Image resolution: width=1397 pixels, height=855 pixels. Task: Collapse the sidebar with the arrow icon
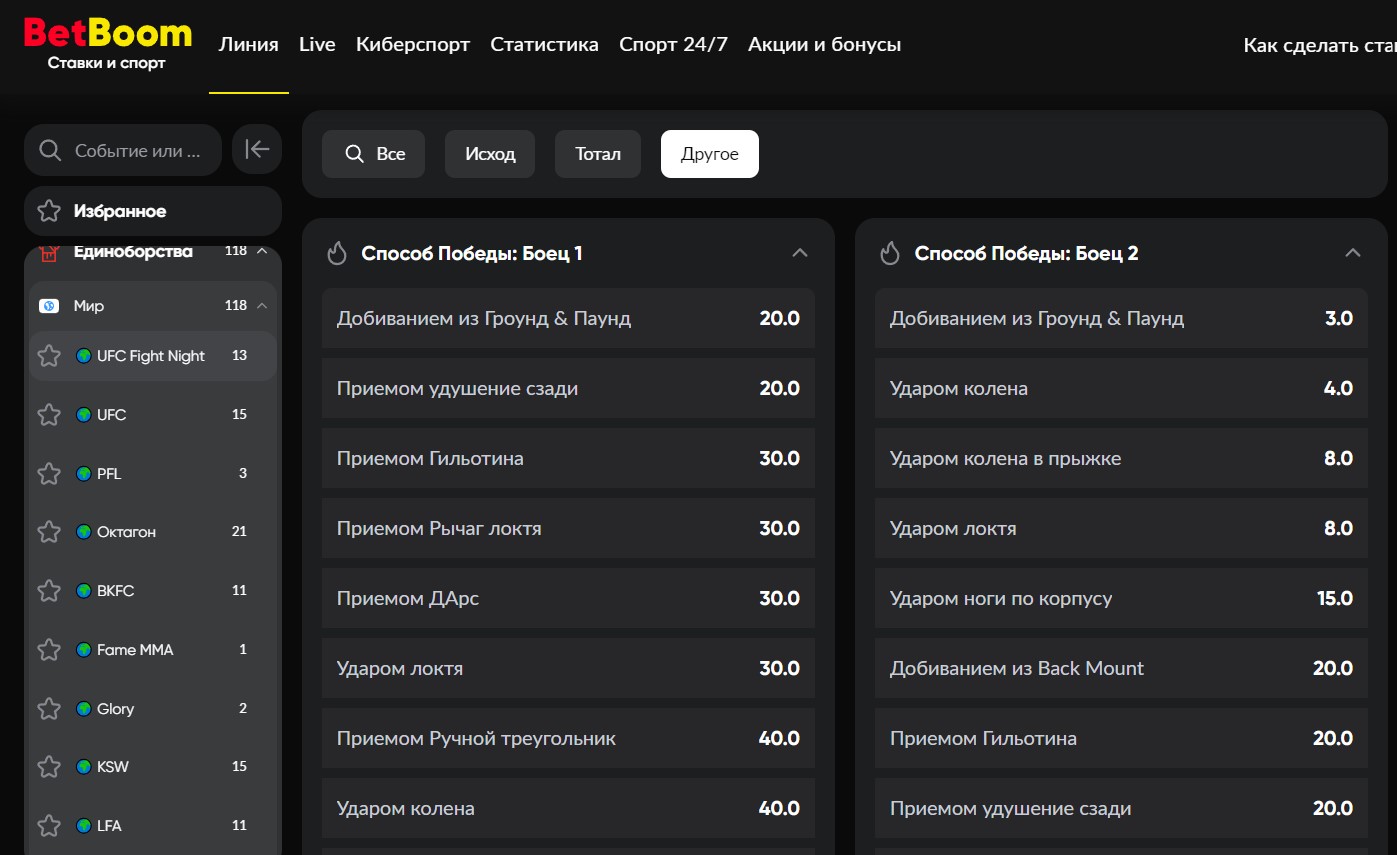[257, 150]
